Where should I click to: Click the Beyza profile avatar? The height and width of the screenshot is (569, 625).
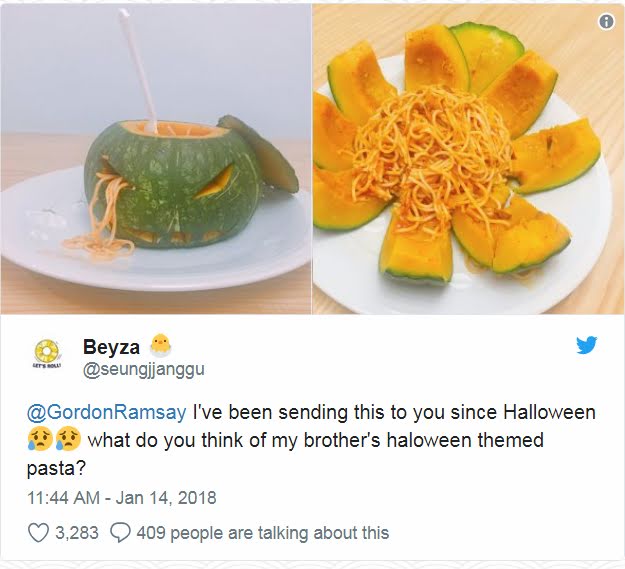(47, 353)
